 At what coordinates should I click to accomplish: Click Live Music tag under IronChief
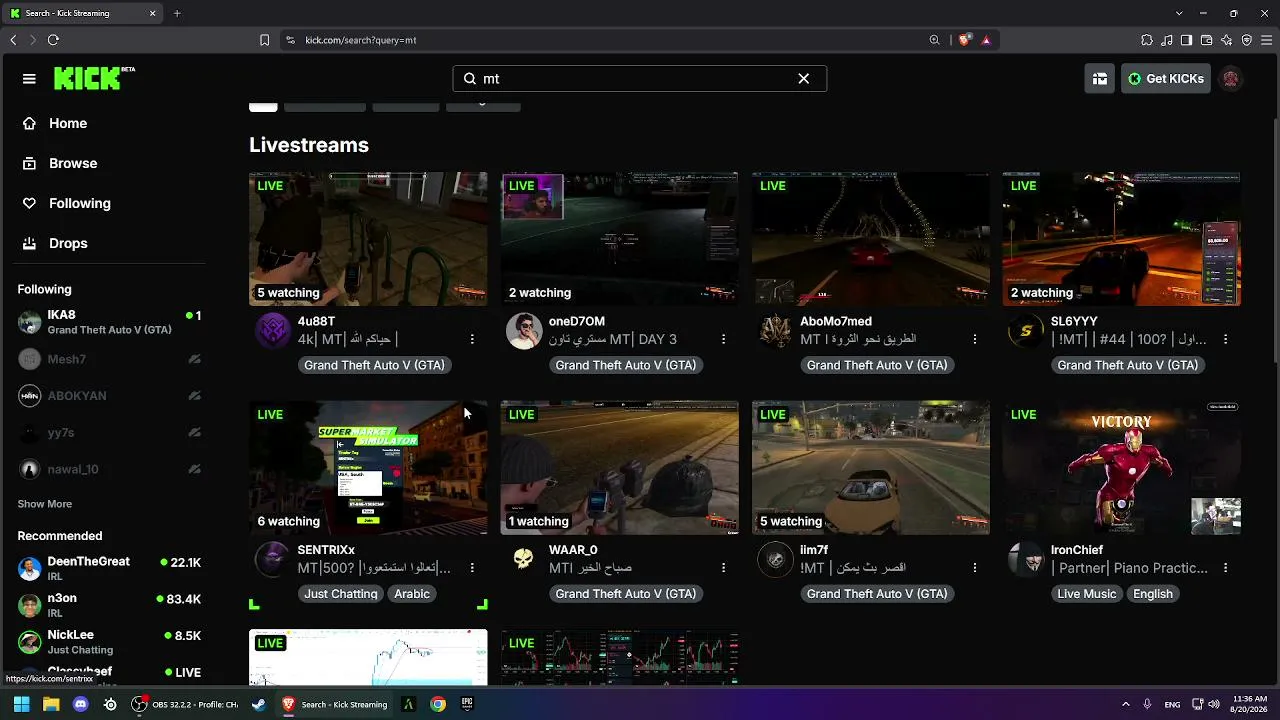pos(1087,594)
